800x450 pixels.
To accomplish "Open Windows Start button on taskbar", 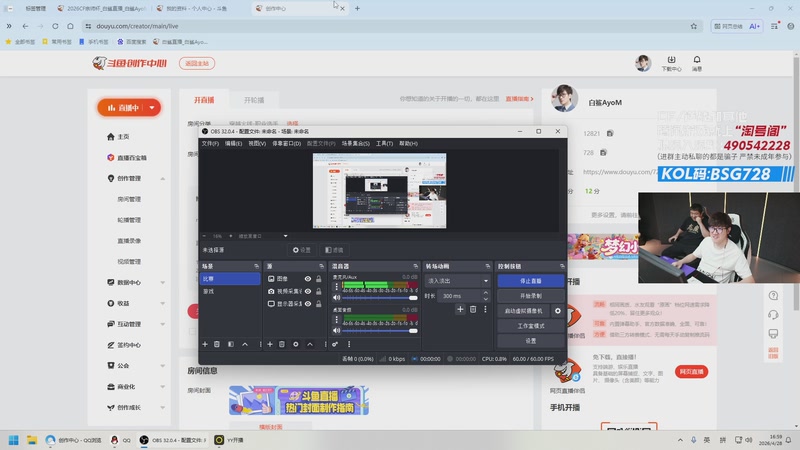I will tap(14, 440).
